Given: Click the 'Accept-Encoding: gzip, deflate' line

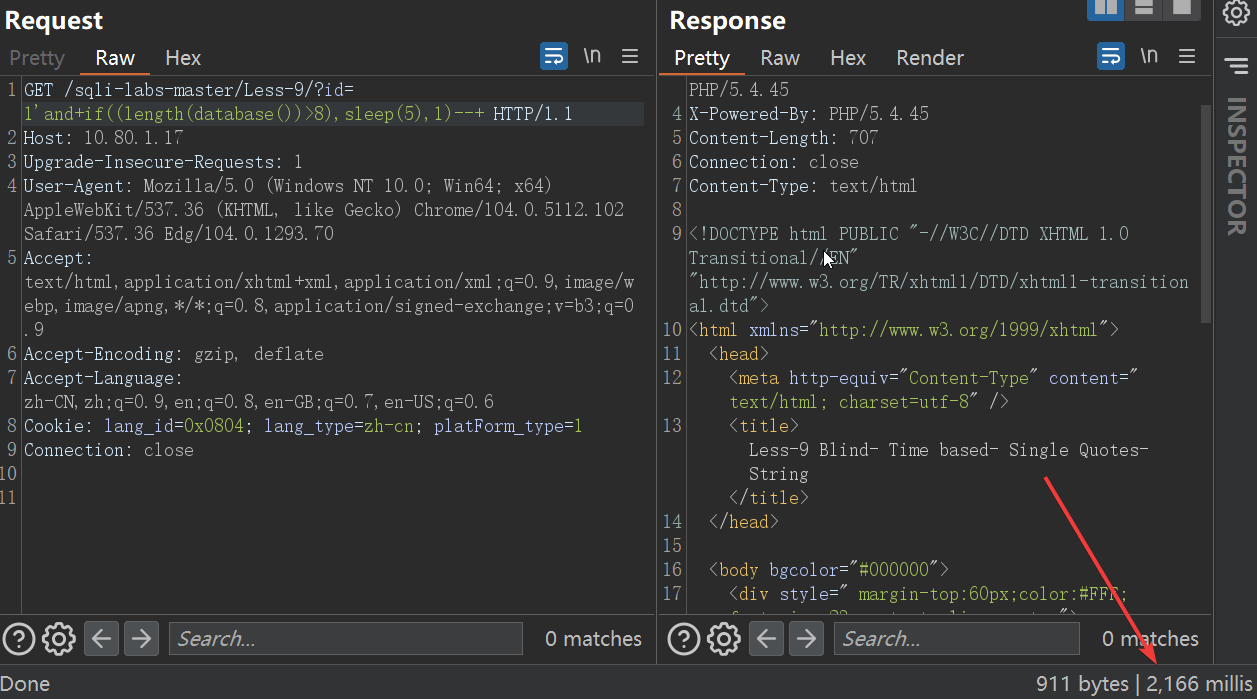Looking at the screenshot, I should click(174, 354).
